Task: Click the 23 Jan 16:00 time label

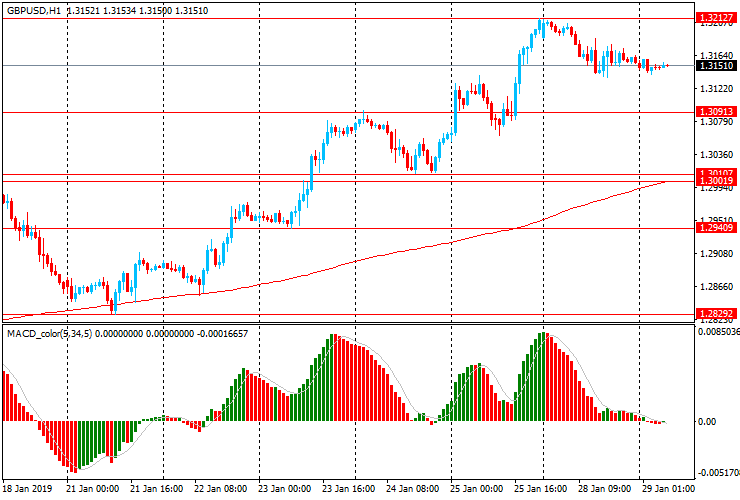Action: [349, 489]
